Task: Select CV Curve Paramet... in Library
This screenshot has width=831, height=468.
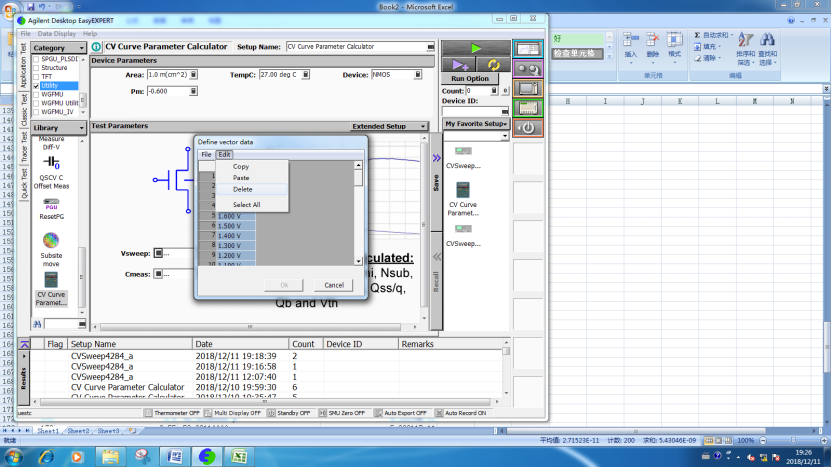Action: click(51, 289)
